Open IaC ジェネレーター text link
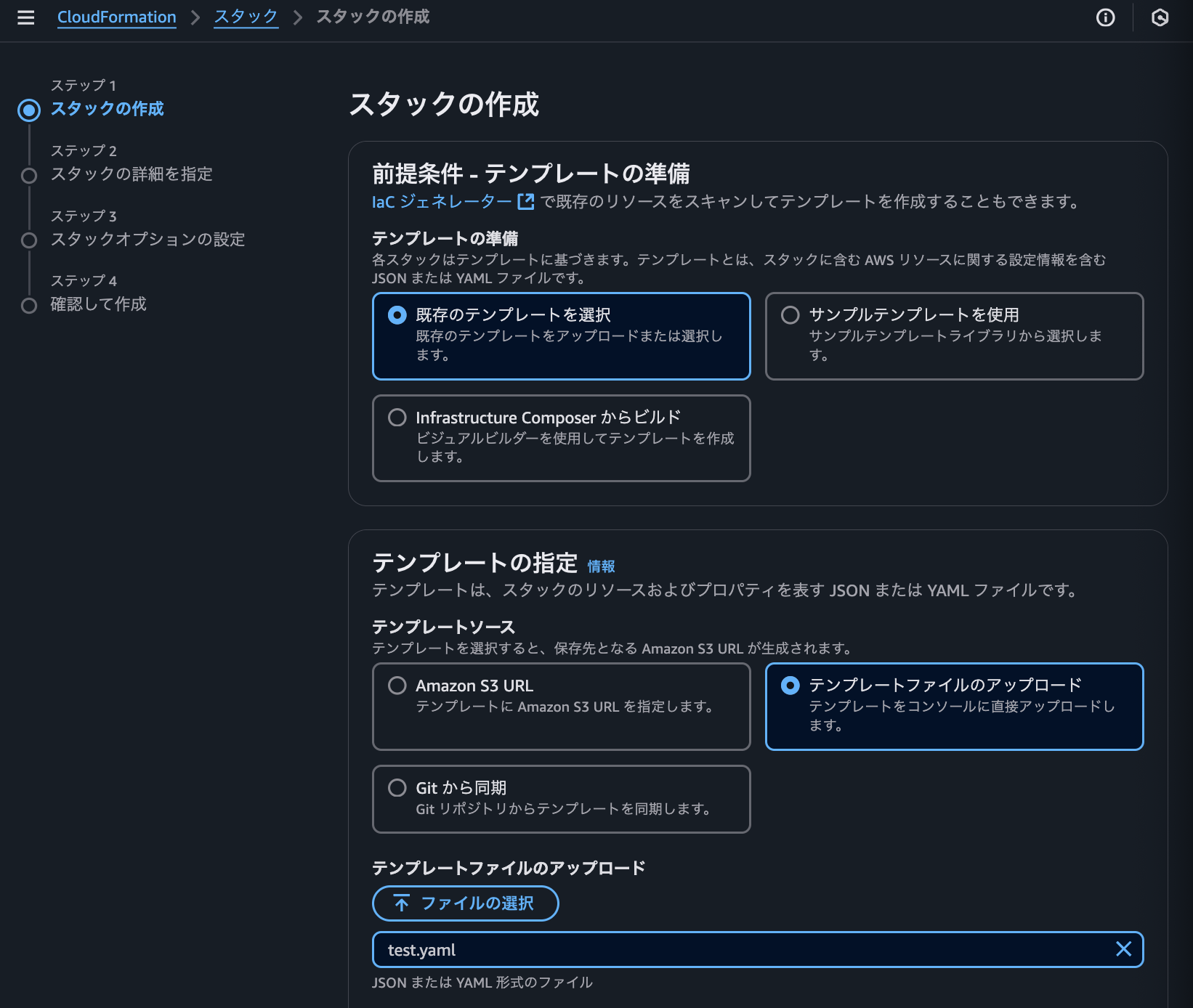 (441, 202)
